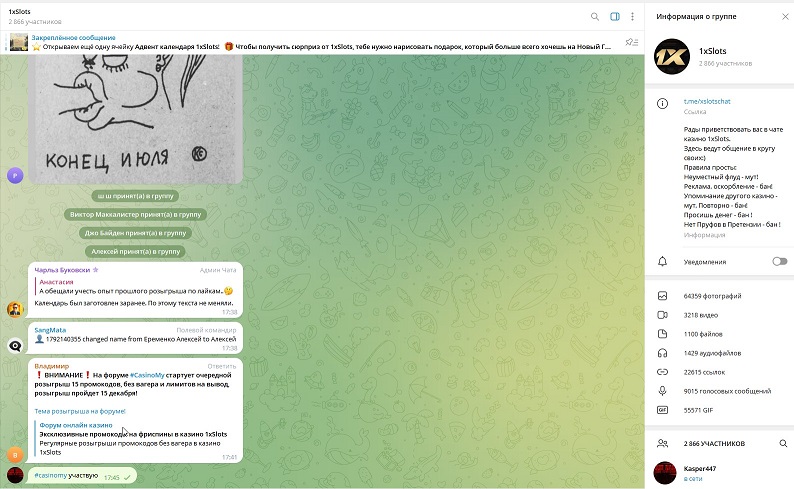Open the #CasinoMy hashtag in Владимир message
Image resolution: width=794 pixels, height=489 pixels.
click(147, 375)
